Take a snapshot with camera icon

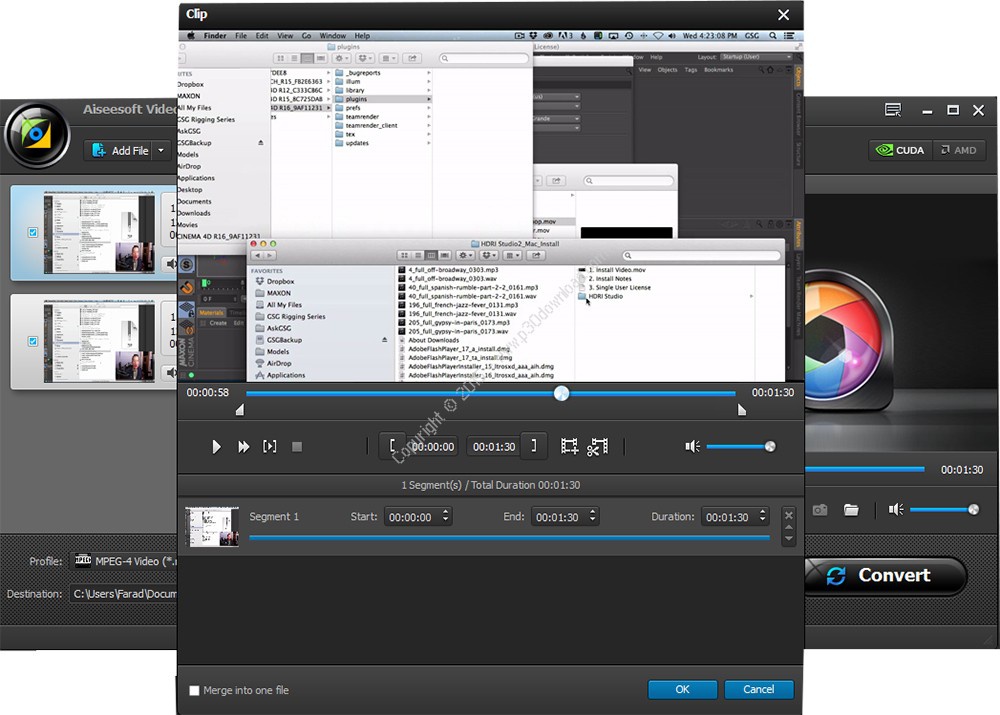coord(820,510)
